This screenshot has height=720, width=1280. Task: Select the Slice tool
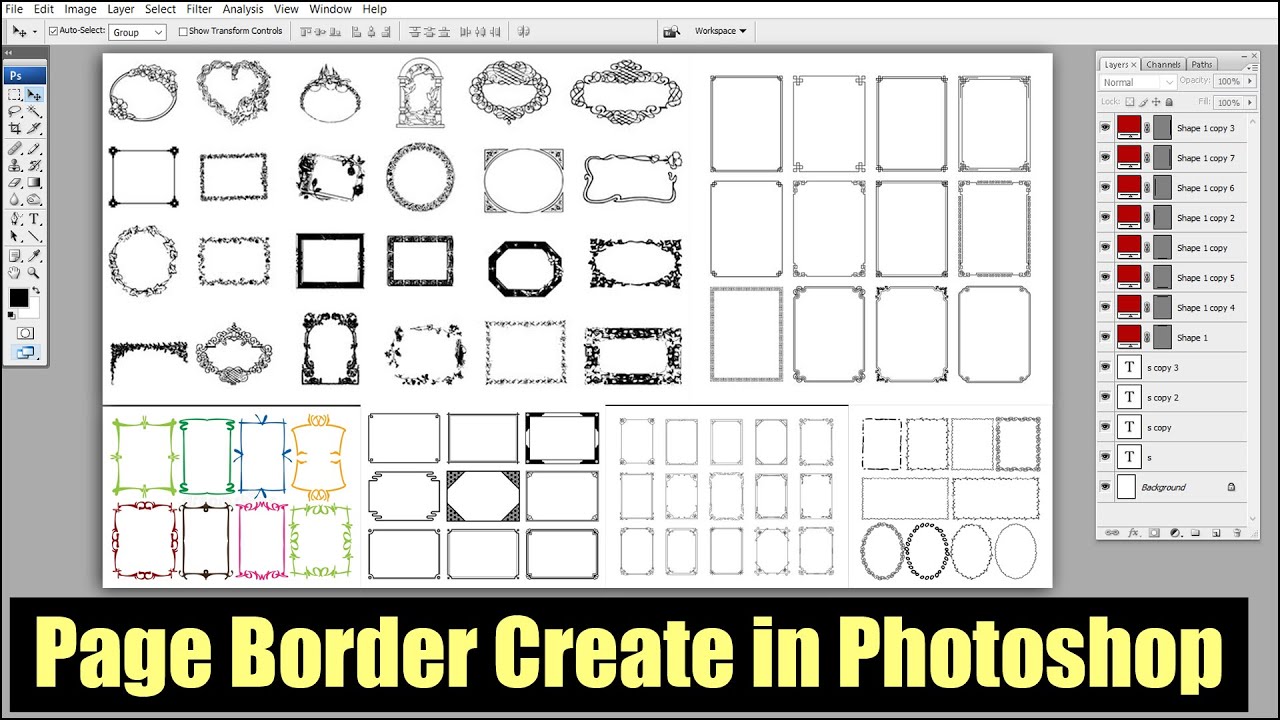[34, 128]
